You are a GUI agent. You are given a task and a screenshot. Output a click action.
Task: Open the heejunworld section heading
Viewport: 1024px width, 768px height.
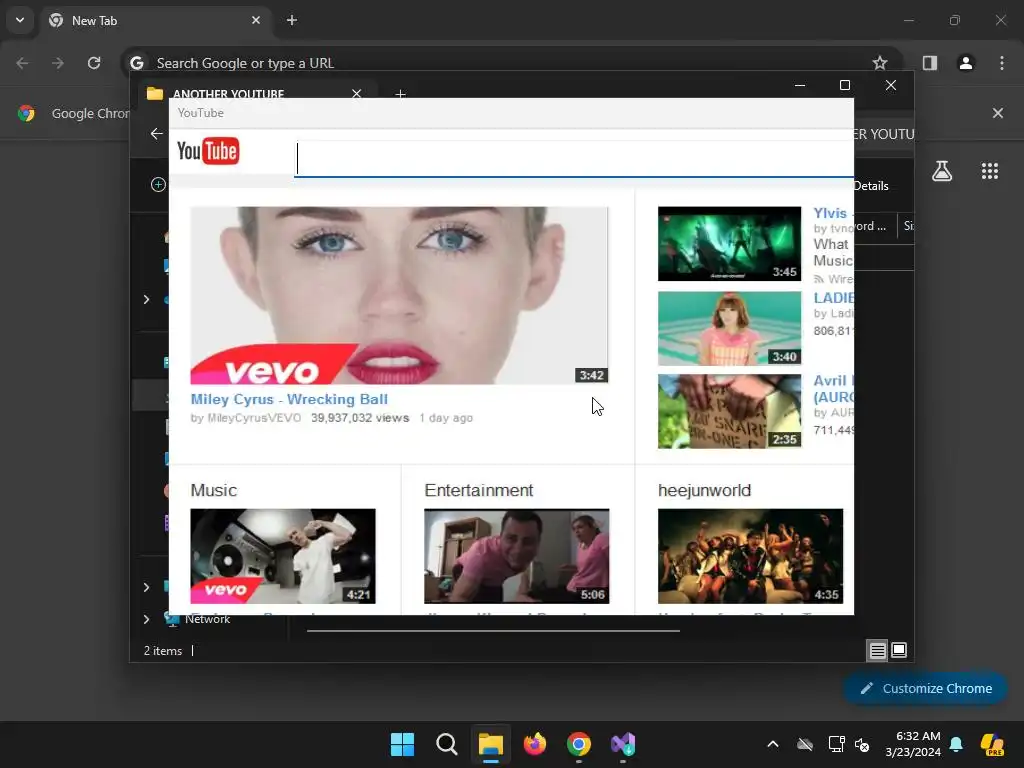(x=704, y=490)
